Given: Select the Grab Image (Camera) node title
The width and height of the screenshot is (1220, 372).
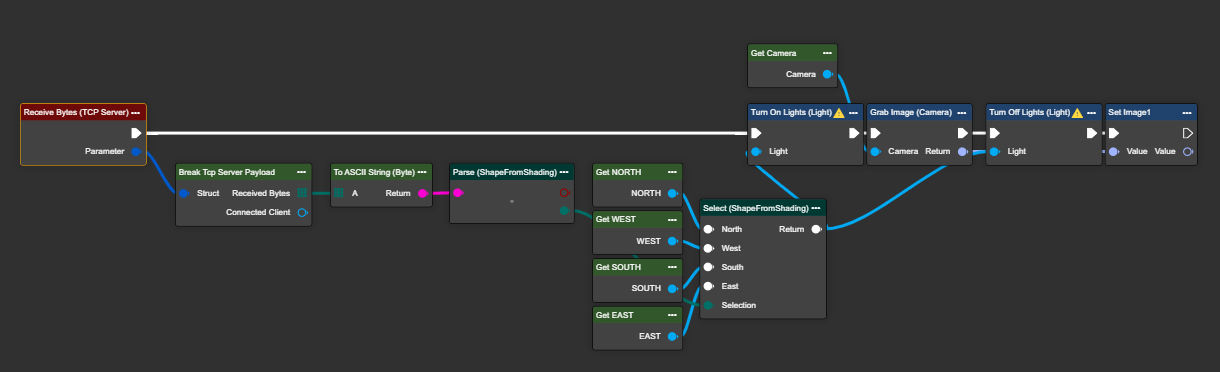Looking at the screenshot, I should (x=910, y=112).
